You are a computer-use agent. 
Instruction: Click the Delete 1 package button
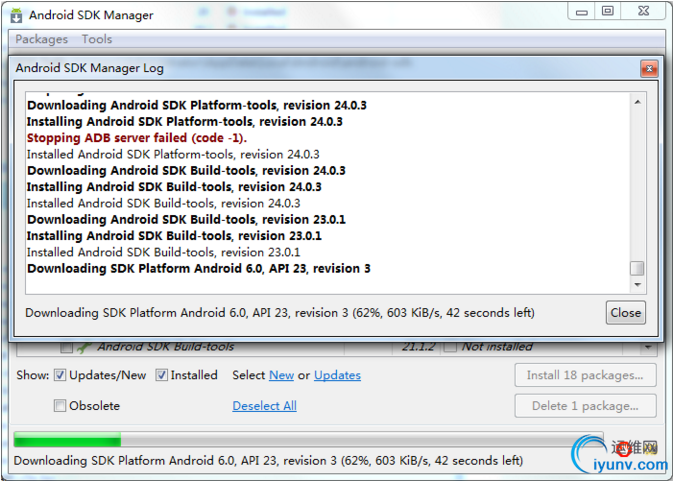point(585,406)
